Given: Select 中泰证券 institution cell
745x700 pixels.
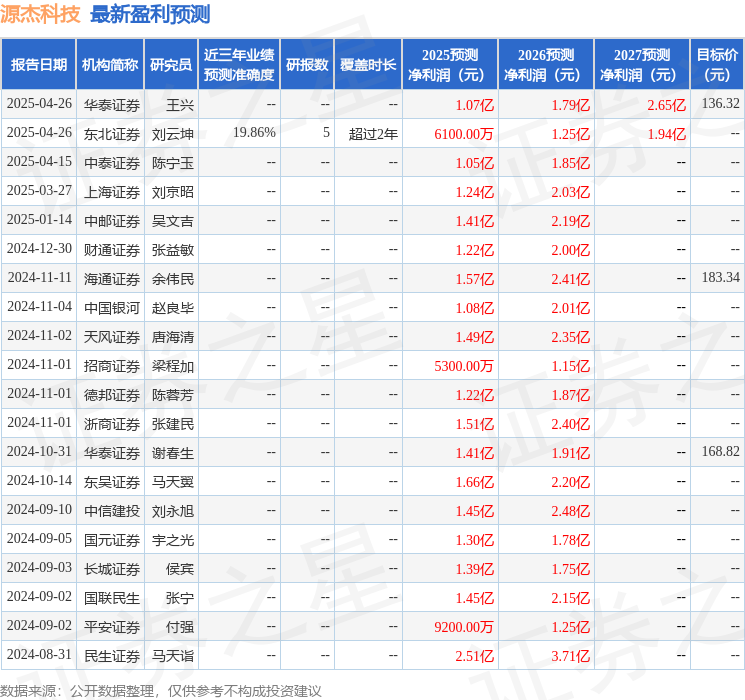Looking at the screenshot, I should [x=112, y=163].
